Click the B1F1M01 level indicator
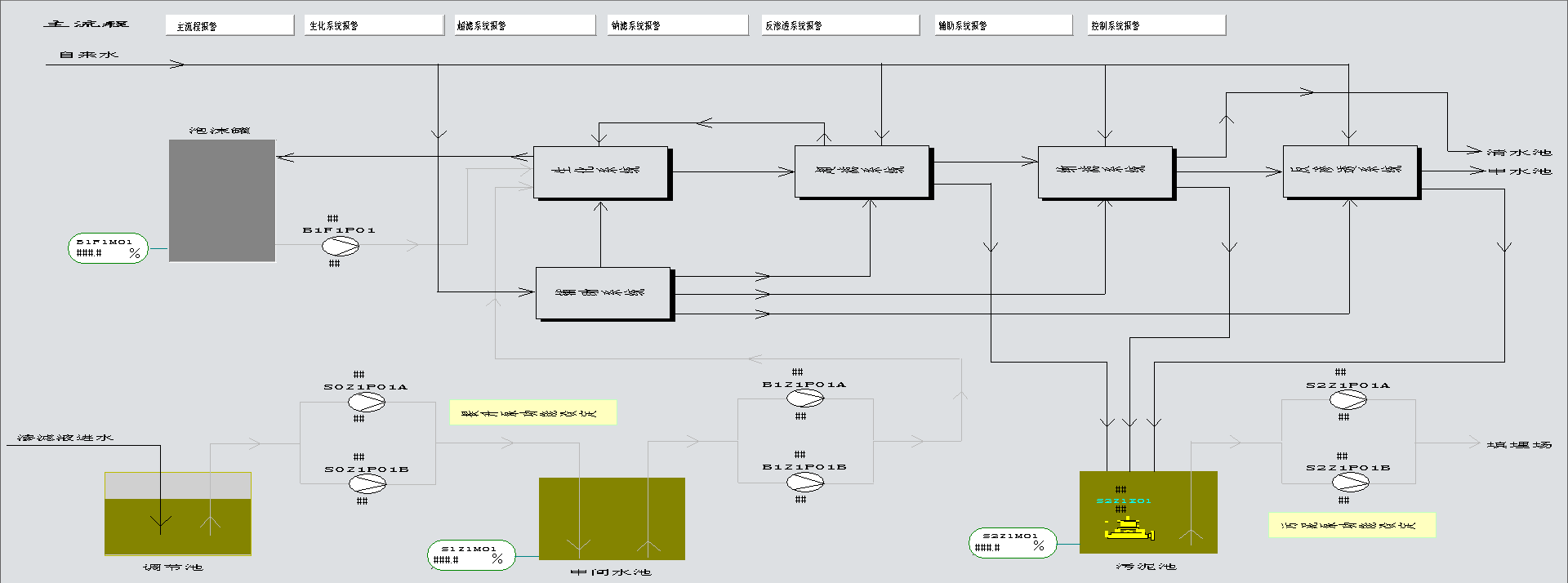 coord(108,248)
